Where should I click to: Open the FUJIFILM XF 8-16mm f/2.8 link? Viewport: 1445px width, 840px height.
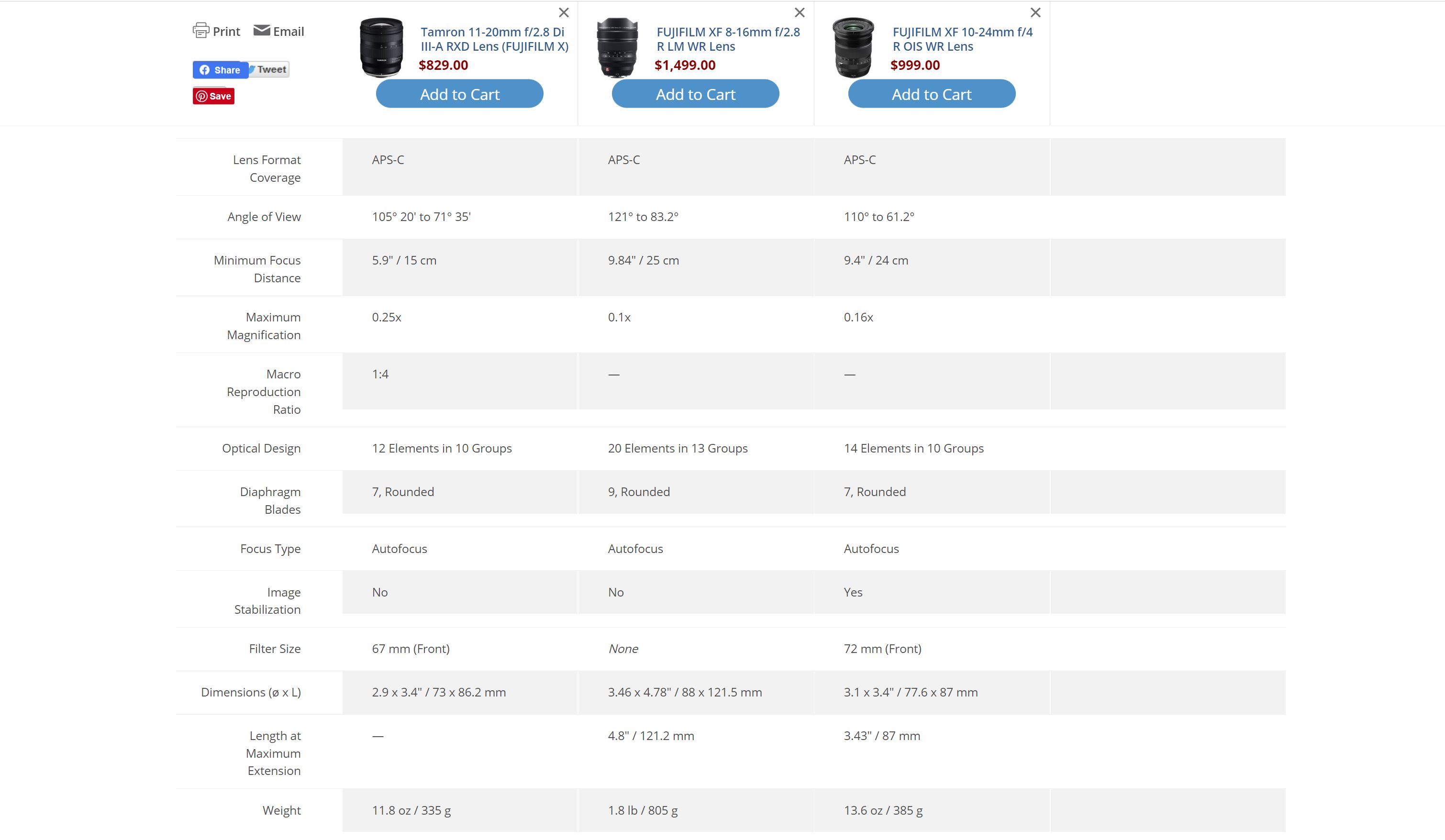pyautogui.click(x=728, y=39)
